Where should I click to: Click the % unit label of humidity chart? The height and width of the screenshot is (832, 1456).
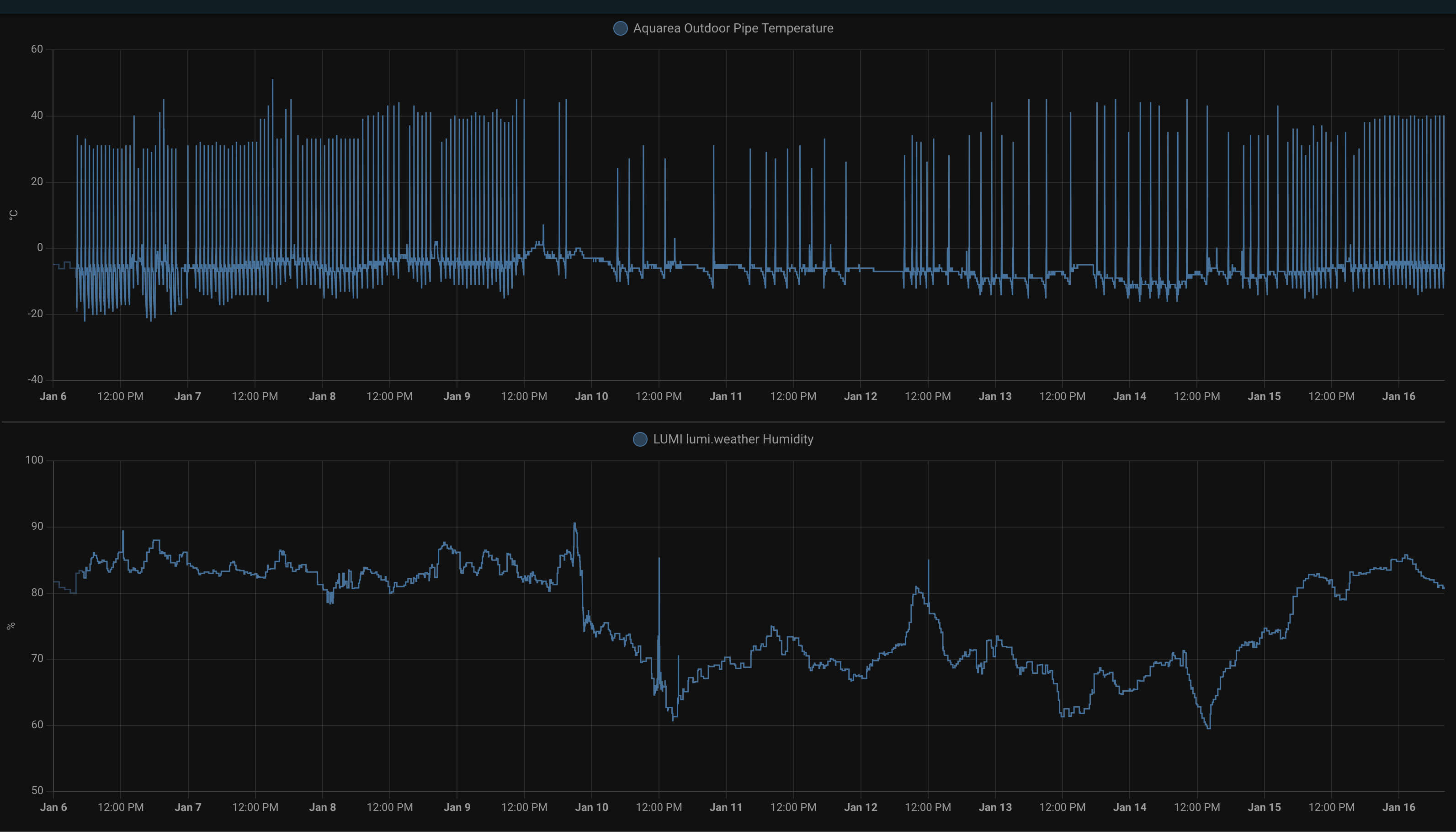pyautogui.click(x=11, y=626)
